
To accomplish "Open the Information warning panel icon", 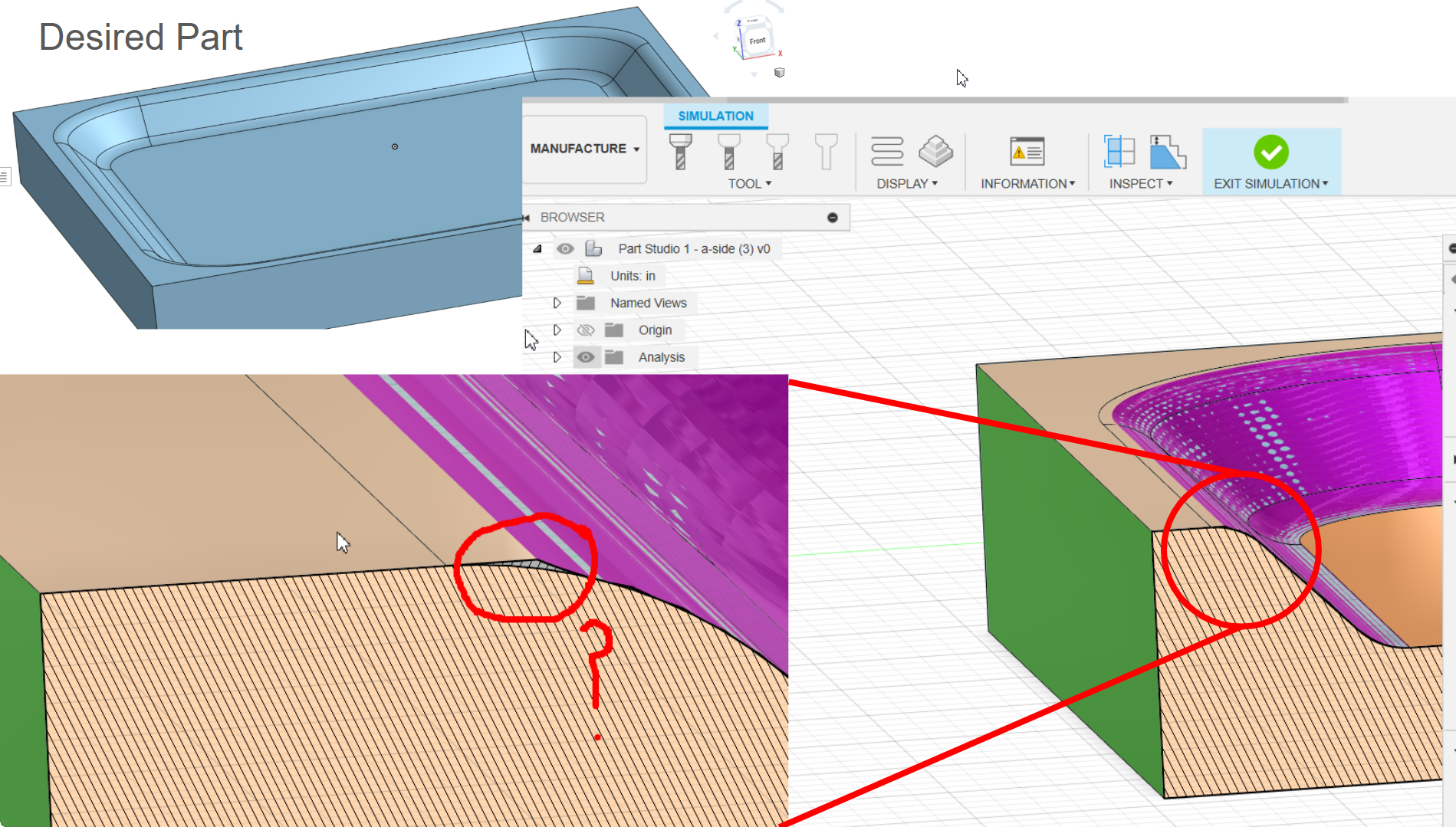I will pos(1027,152).
